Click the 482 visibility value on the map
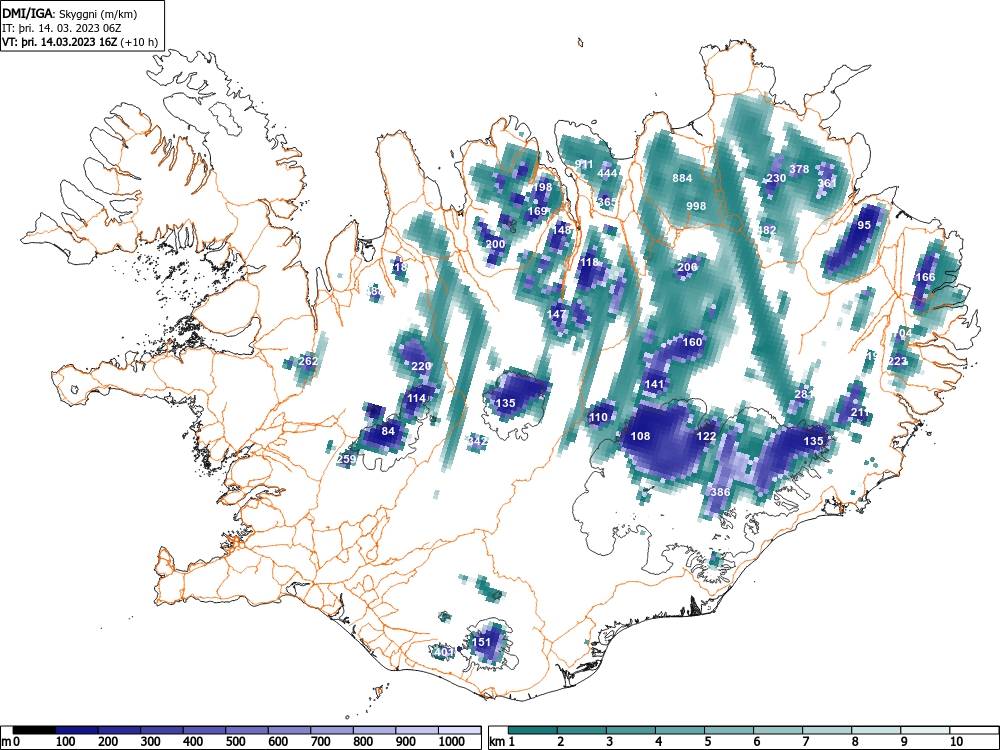This screenshot has width=1000, height=750. point(767,230)
